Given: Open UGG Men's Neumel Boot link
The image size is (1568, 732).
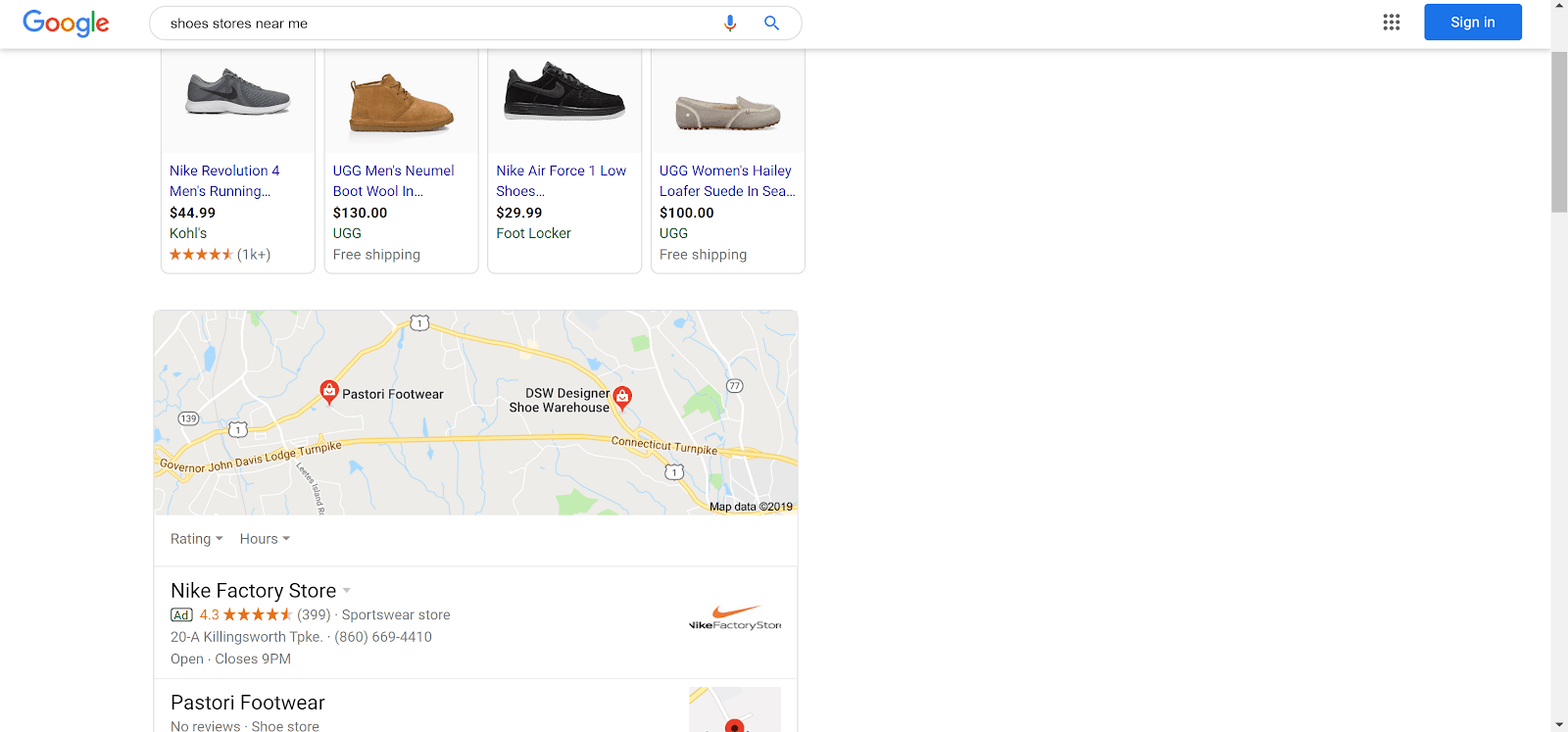Looking at the screenshot, I should [x=393, y=180].
